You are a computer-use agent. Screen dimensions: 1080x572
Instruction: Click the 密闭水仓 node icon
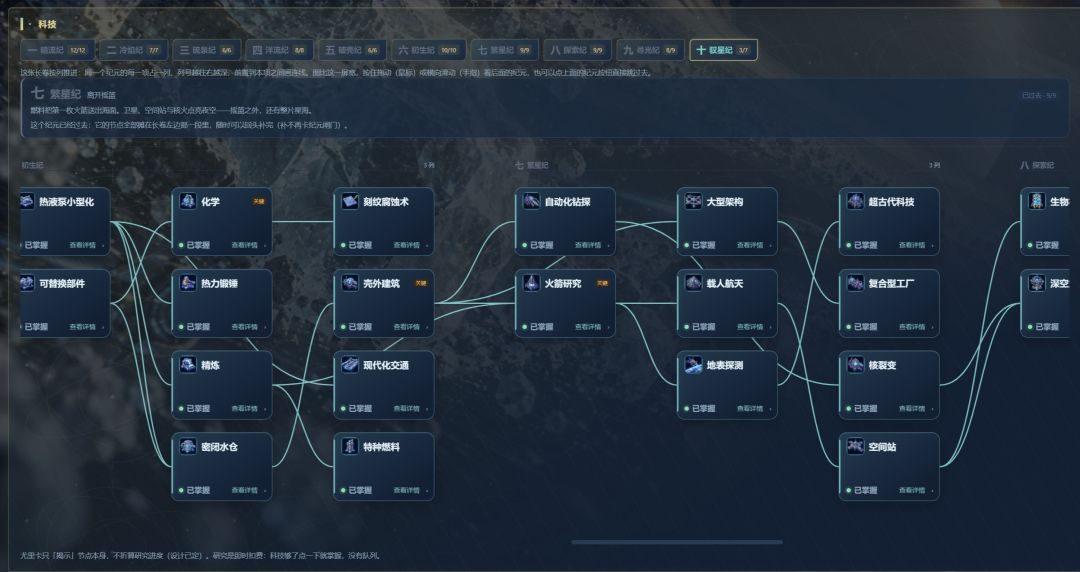tap(188, 446)
